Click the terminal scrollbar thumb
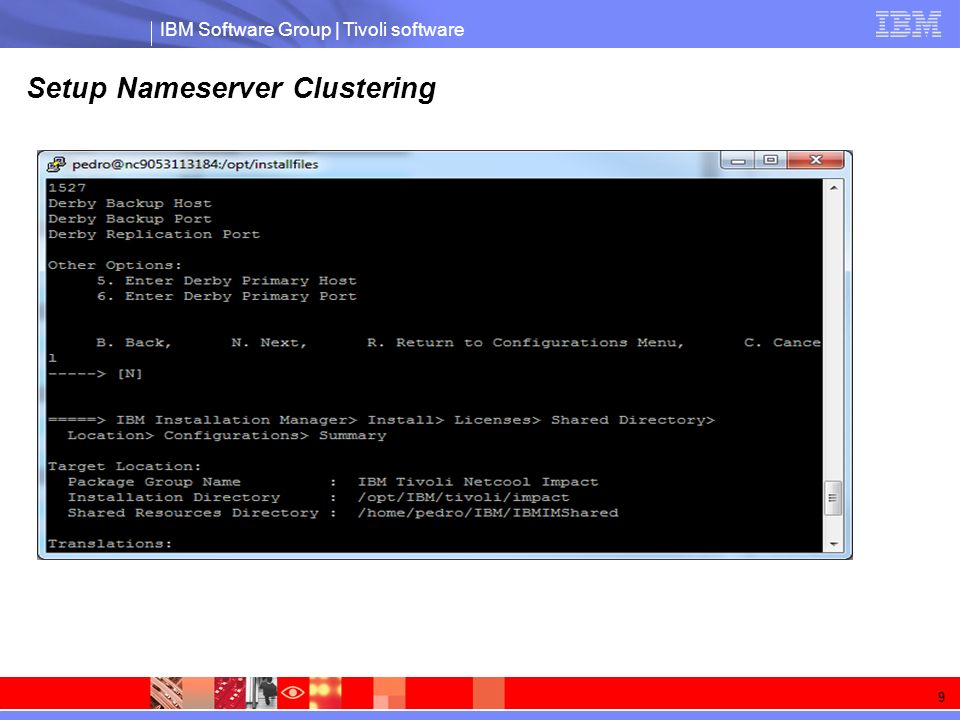Viewport: 960px width, 720px height. point(833,498)
